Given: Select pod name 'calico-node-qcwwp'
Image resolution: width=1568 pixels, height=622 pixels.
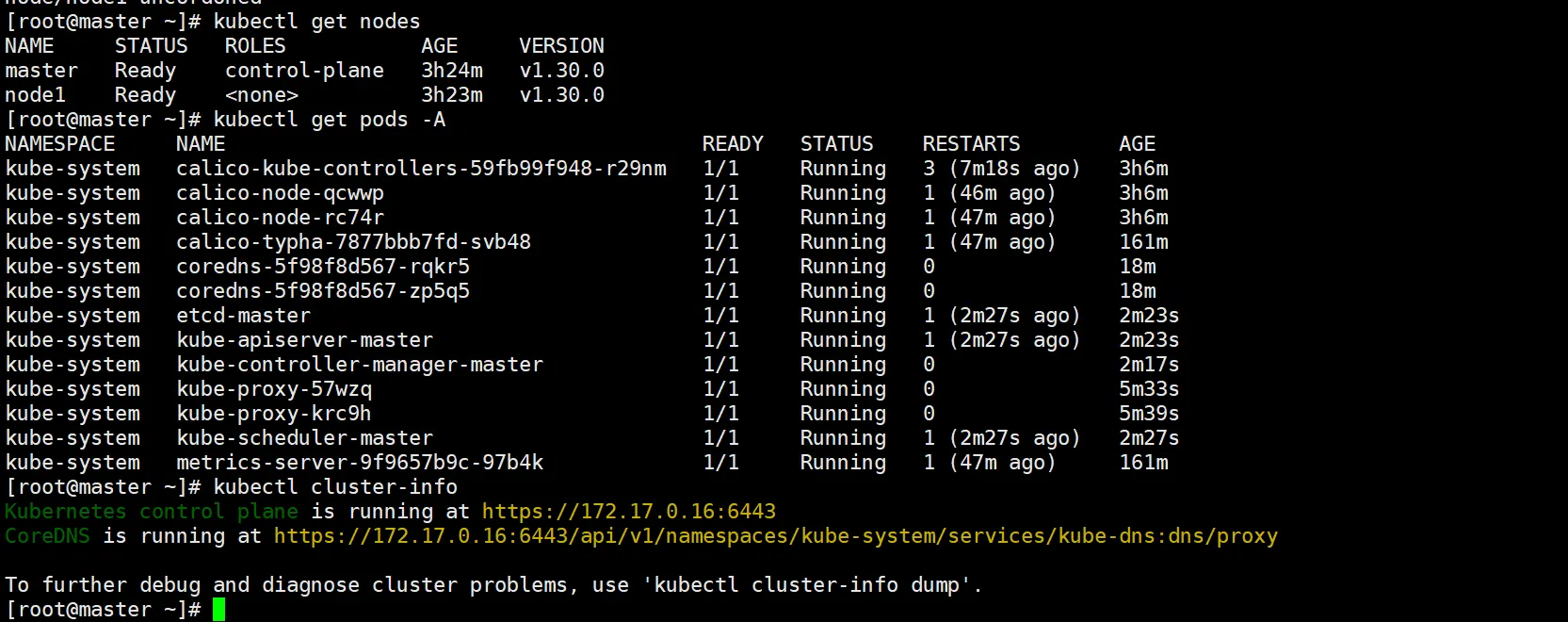Looking at the screenshot, I should click(x=280, y=193).
